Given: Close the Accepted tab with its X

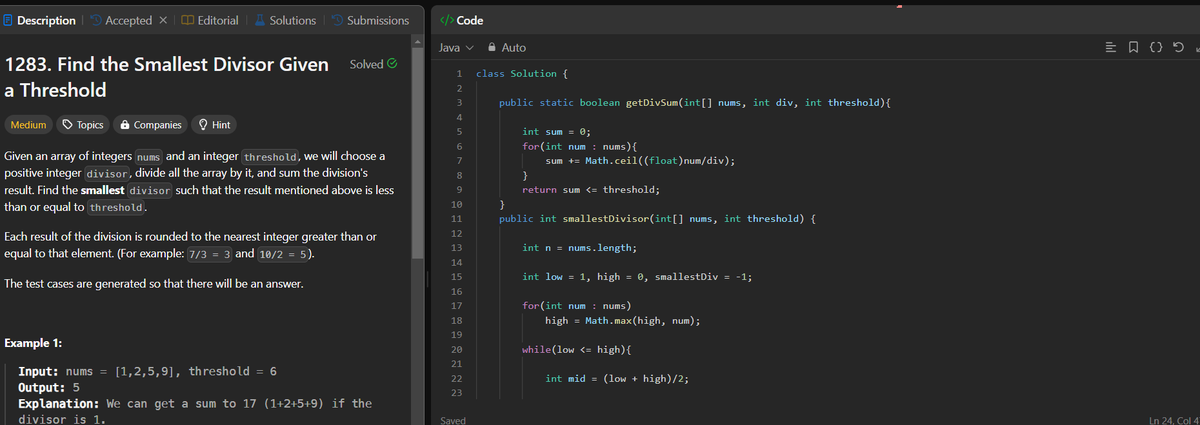Looking at the screenshot, I should click(x=164, y=20).
